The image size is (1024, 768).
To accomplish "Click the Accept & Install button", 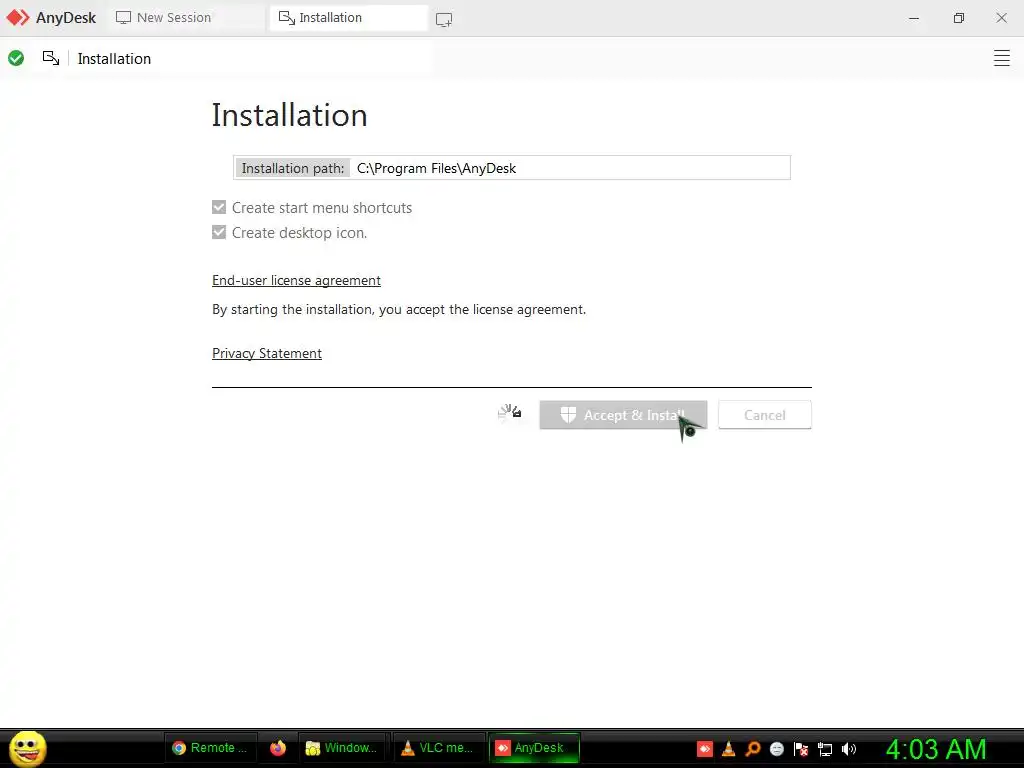I will [623, 415].
